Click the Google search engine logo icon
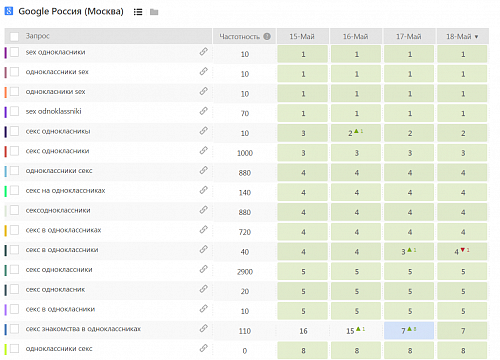This screenshot has width=500, height=360. pos(9,11)
